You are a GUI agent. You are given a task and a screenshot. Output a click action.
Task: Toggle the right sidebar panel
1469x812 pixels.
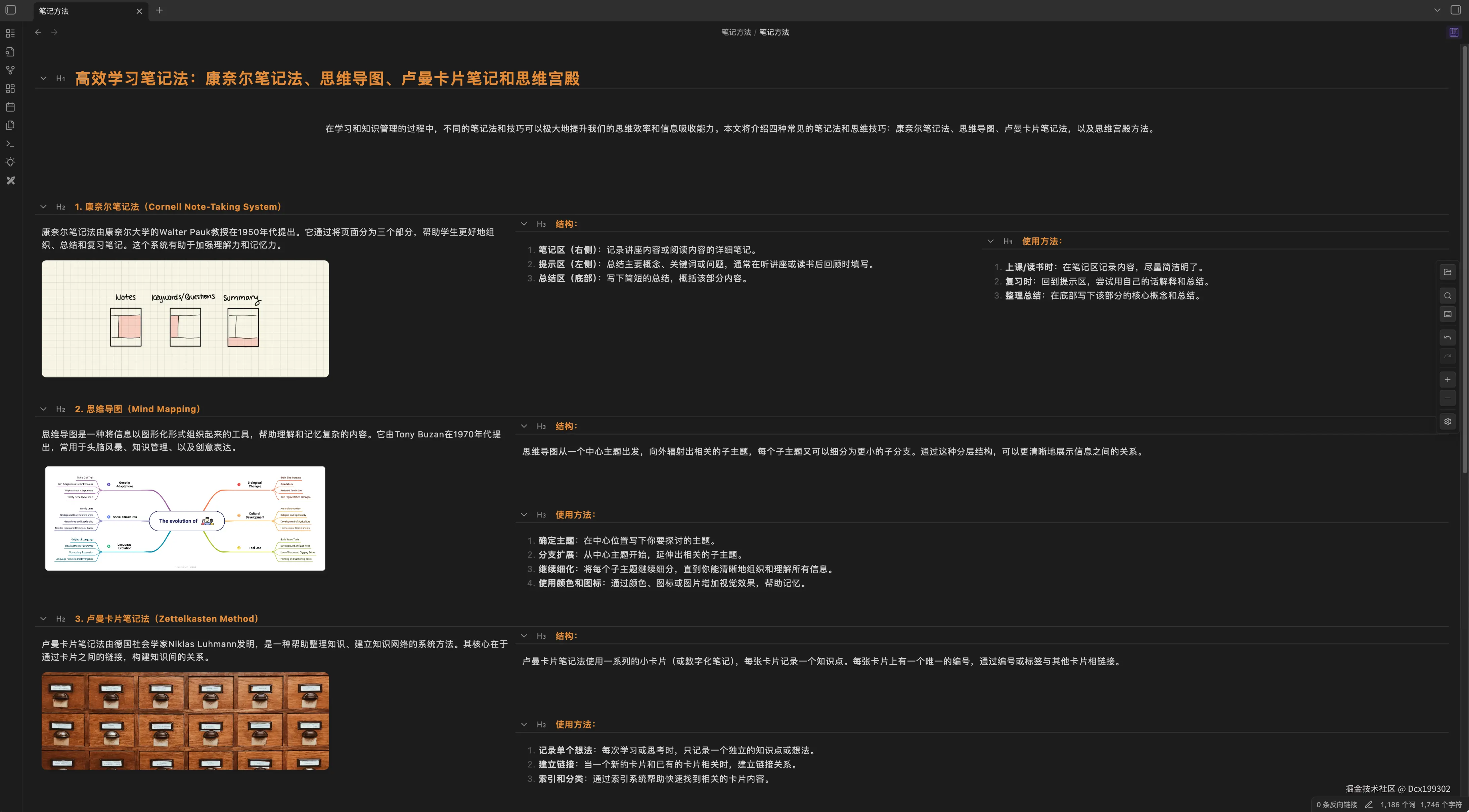(1455, 10)
